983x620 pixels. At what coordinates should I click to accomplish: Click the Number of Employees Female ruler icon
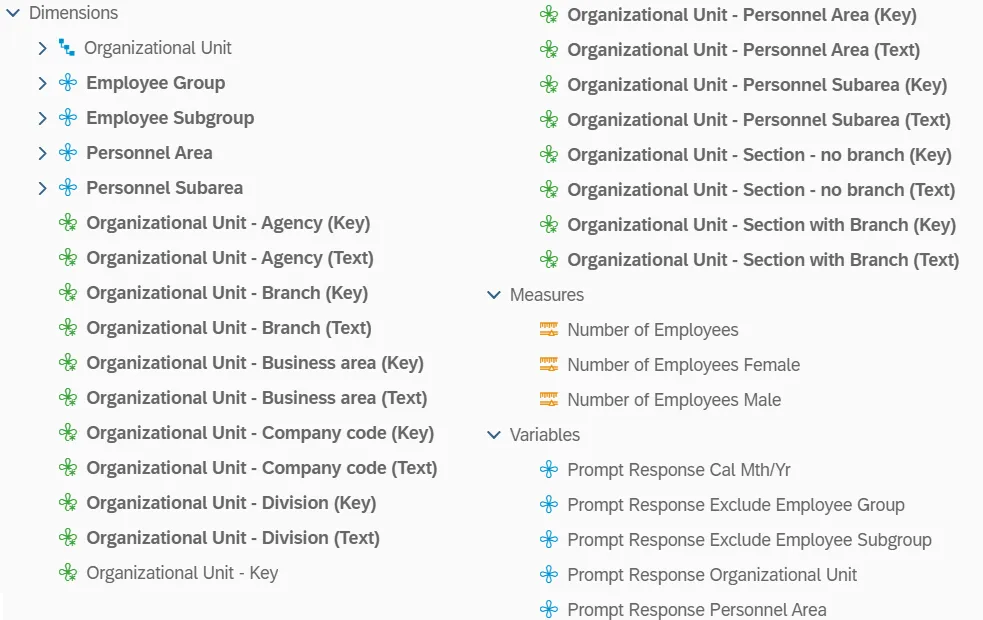[548, 365]
